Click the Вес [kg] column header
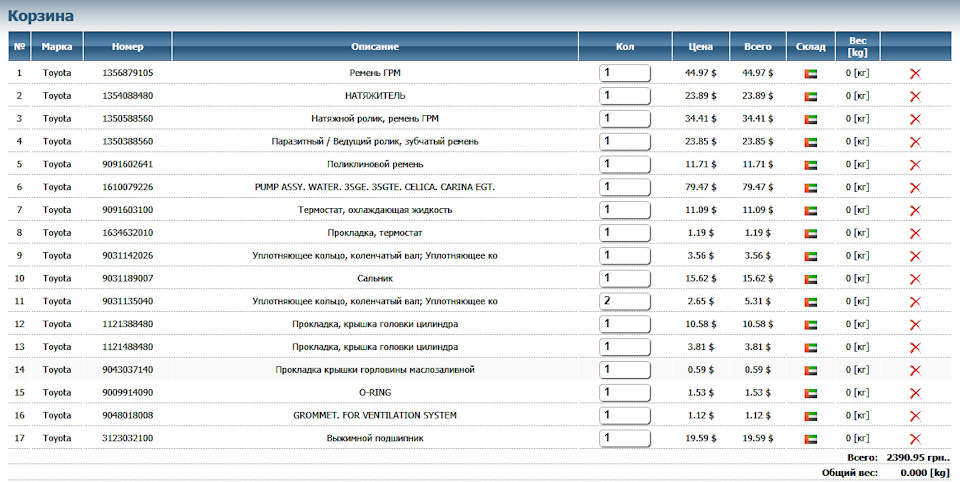 click(858, 47)
